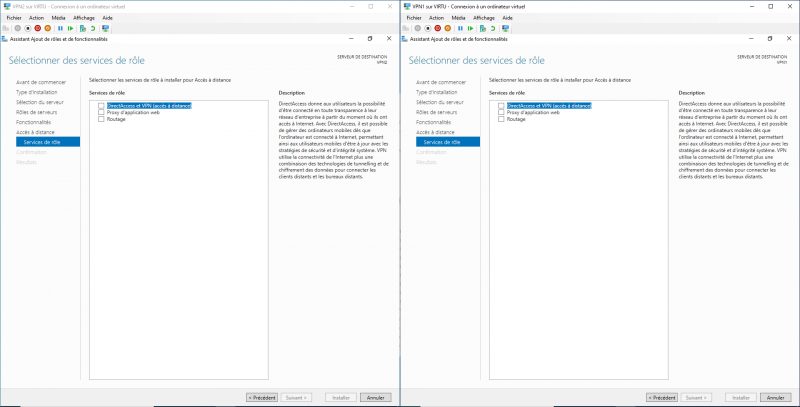Go to Sélection du serveur step in VPN2
The width and height of the screenshot is (800, 407).
pyautogui.click(x=40, y=102)
